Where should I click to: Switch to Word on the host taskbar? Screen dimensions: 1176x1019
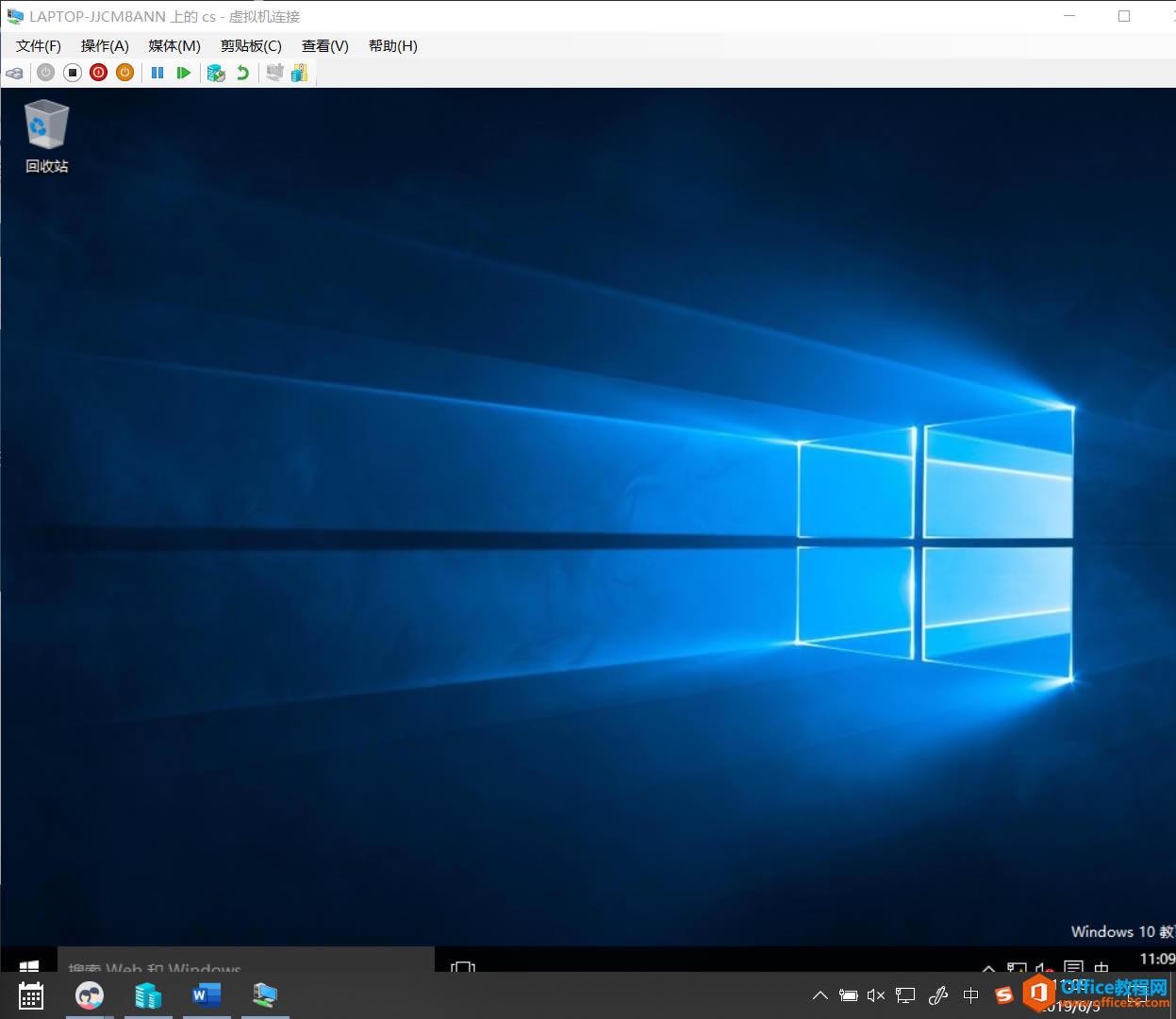tap(207, 995)
